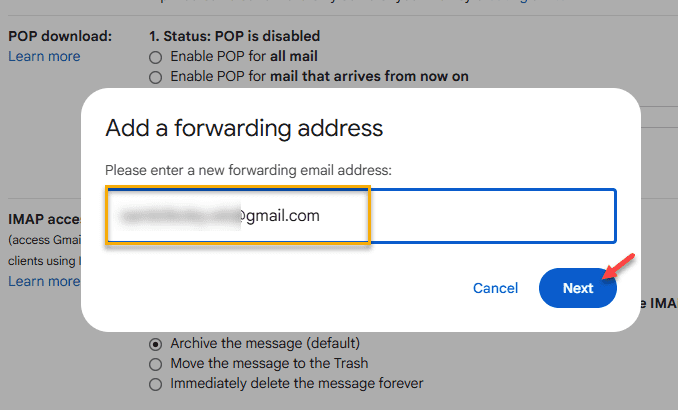Click the 'all mail' bold text label
678x410 pixels.
coord(294,56)
